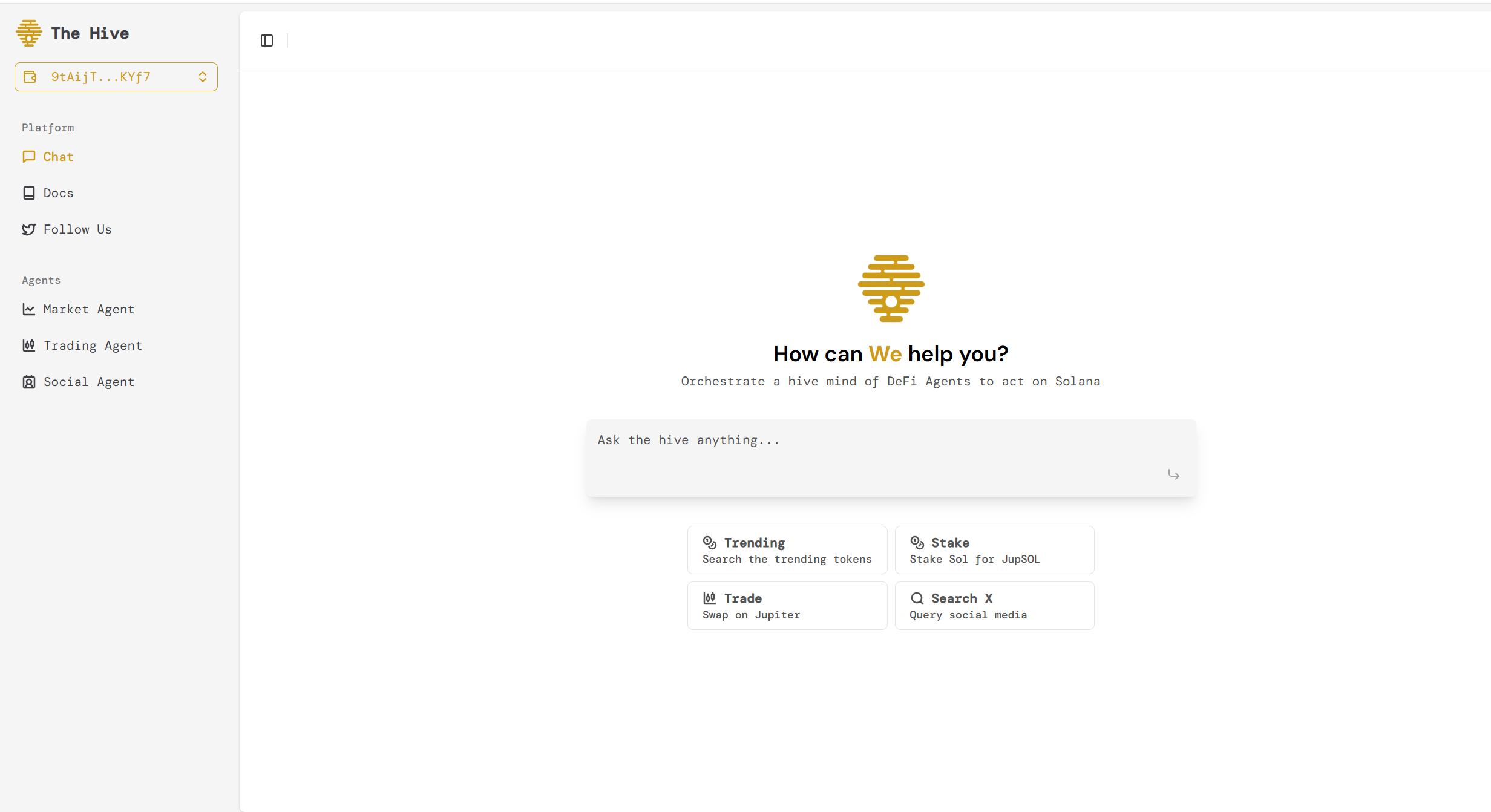1491x812 pixels.
Task: Select the Trade Swap on Jupiter card
Action: coord(787,606)
